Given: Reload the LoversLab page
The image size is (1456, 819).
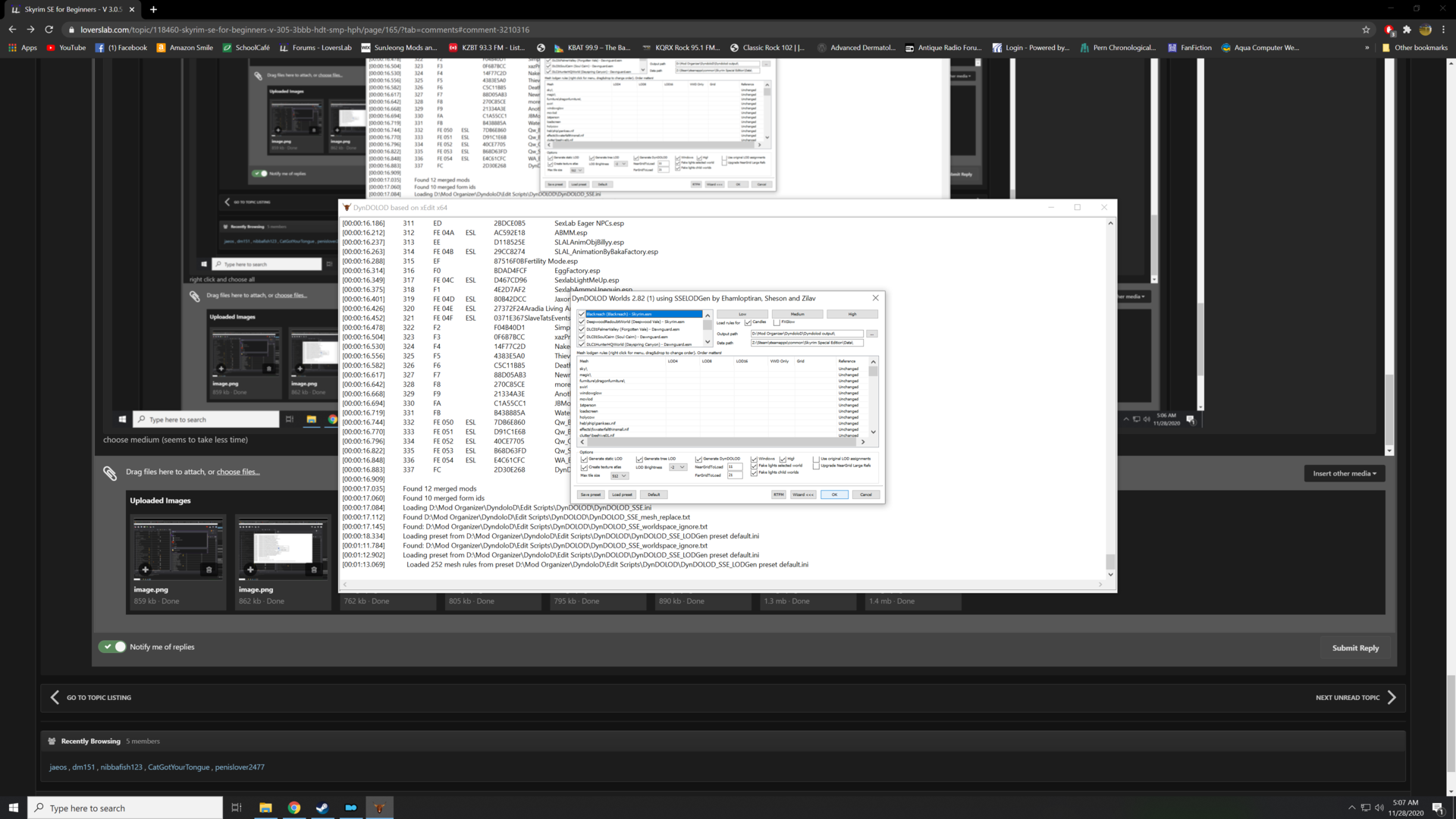Looking at the screenshot, I should point(49,30).
